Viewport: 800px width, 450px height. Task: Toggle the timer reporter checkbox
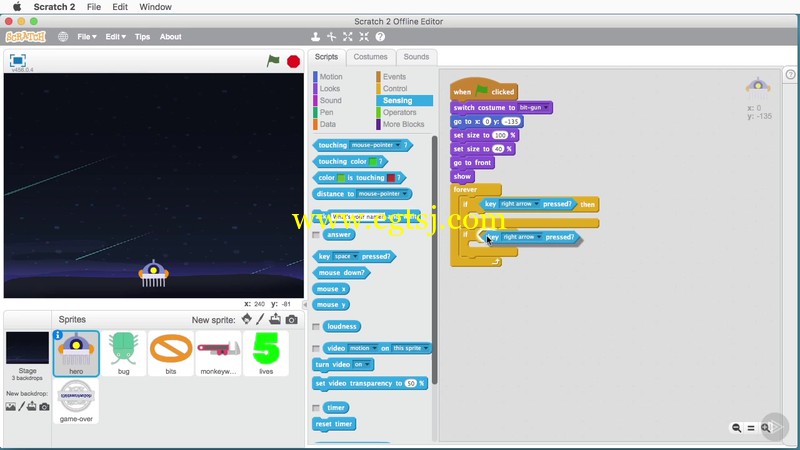tap(316, 408)
